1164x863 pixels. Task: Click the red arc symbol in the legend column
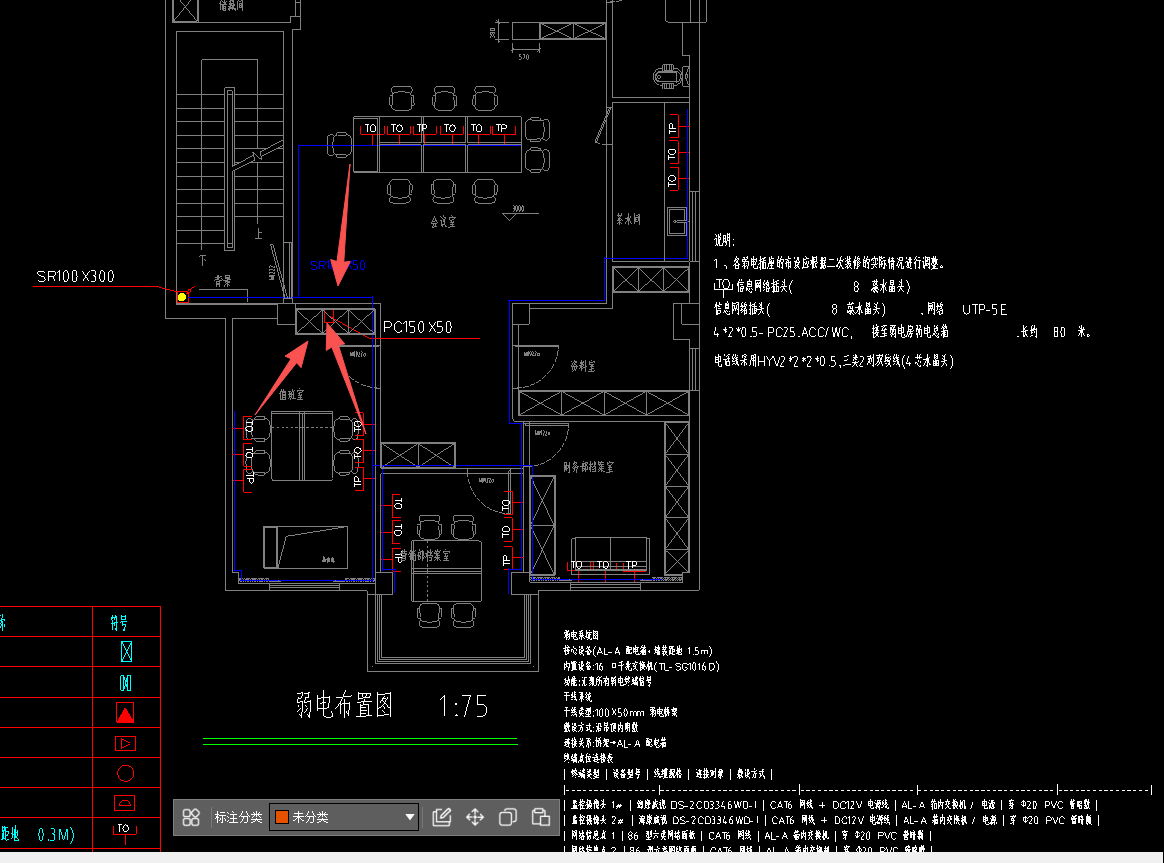(124, 801)
